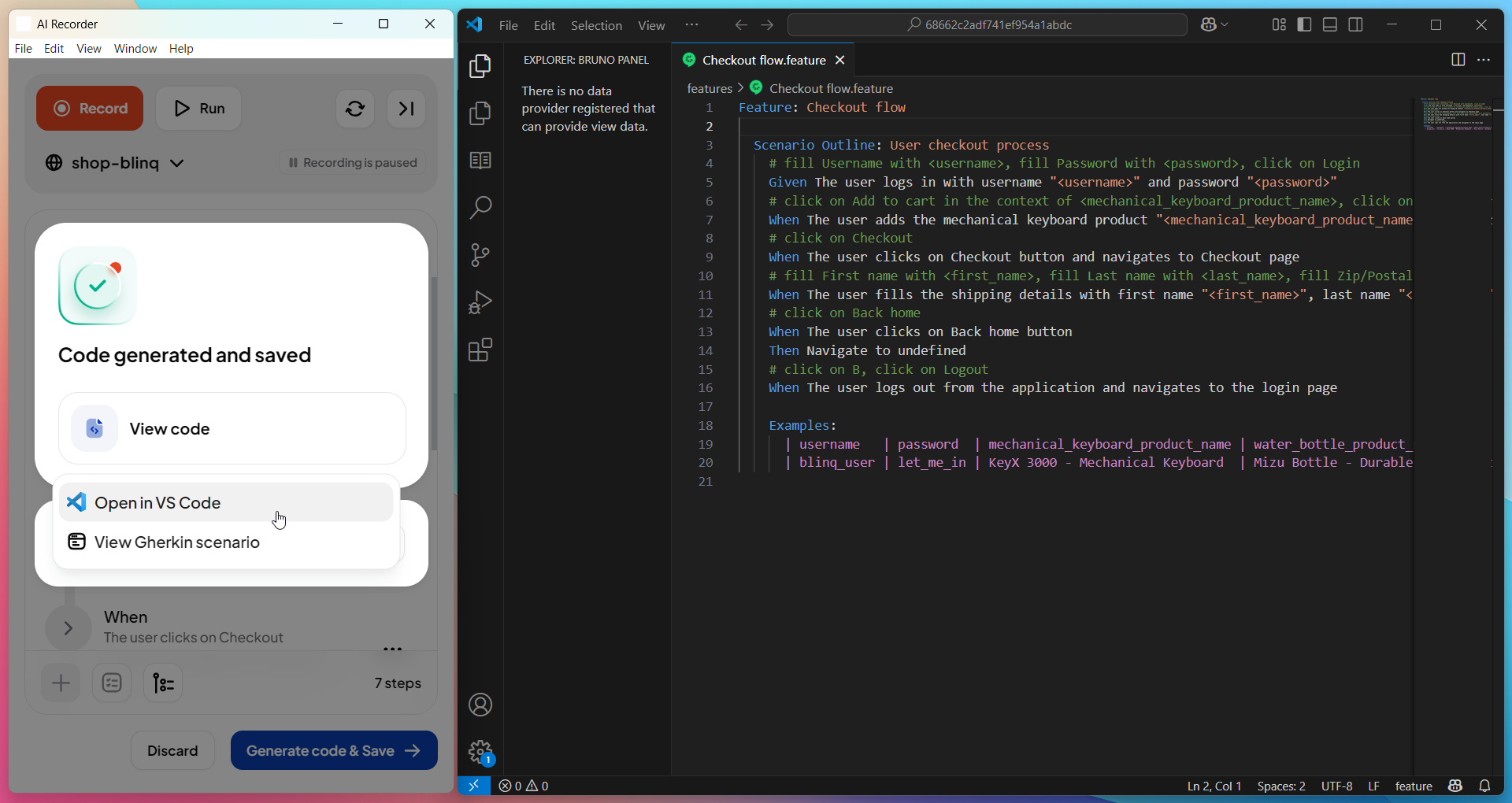Image resolution: width=1512 pixels, height=803 pixels.
Task: Toggle the primary side bar layout button
Action: (x=1304, y=25)
